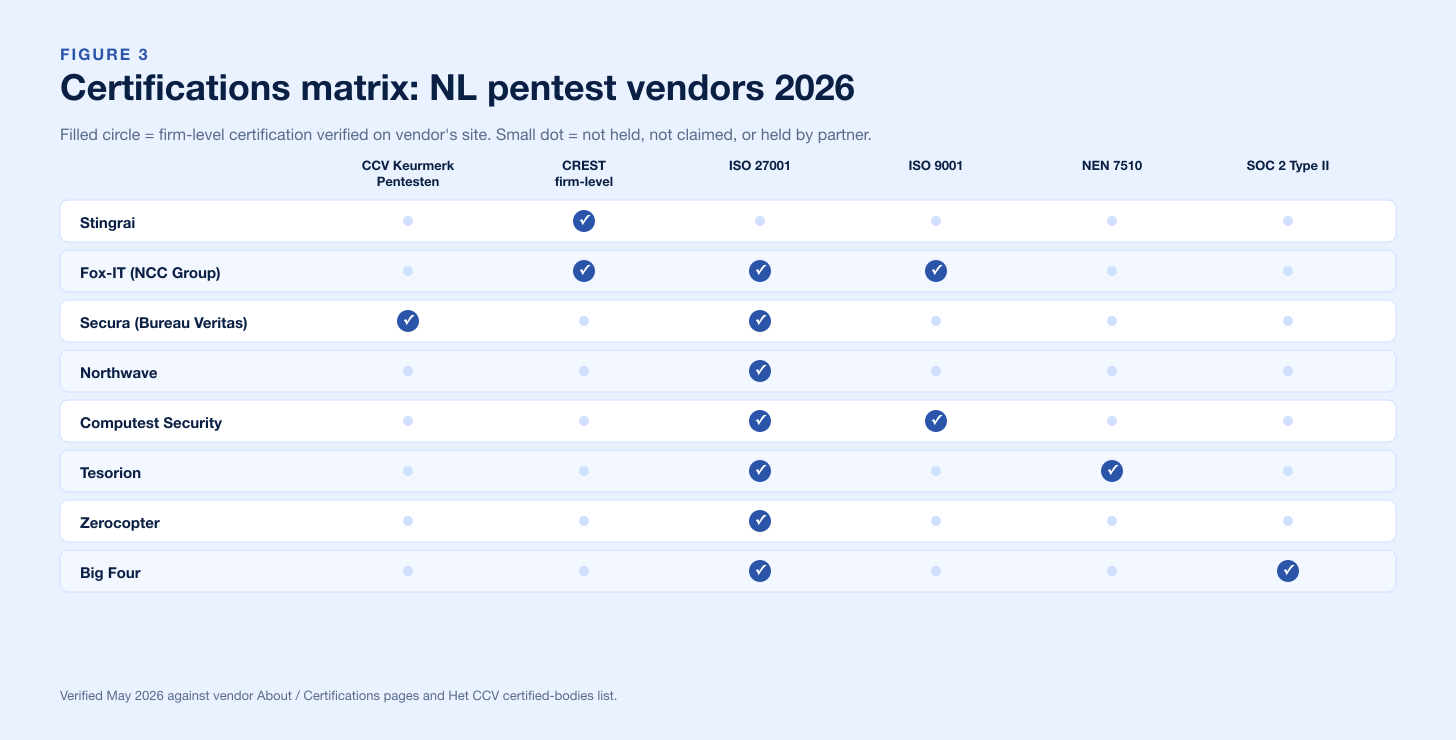Image resolution: width=1456 pixels, height=740 pixels.
Task: Click Big Four's SOC 2 Type II checkmark
Action: pos(1288,571)
